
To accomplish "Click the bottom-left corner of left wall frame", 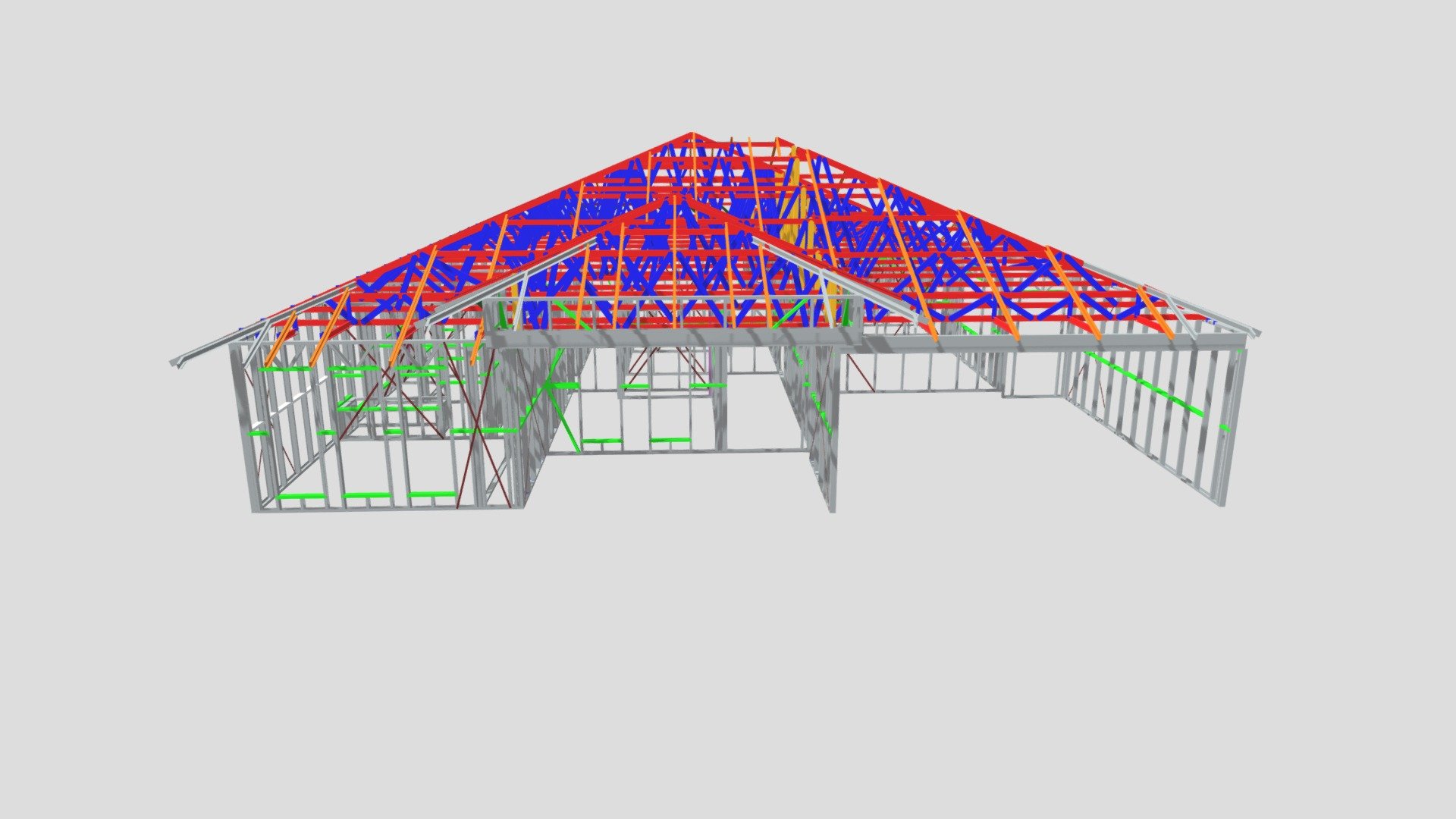I will 256,508.
